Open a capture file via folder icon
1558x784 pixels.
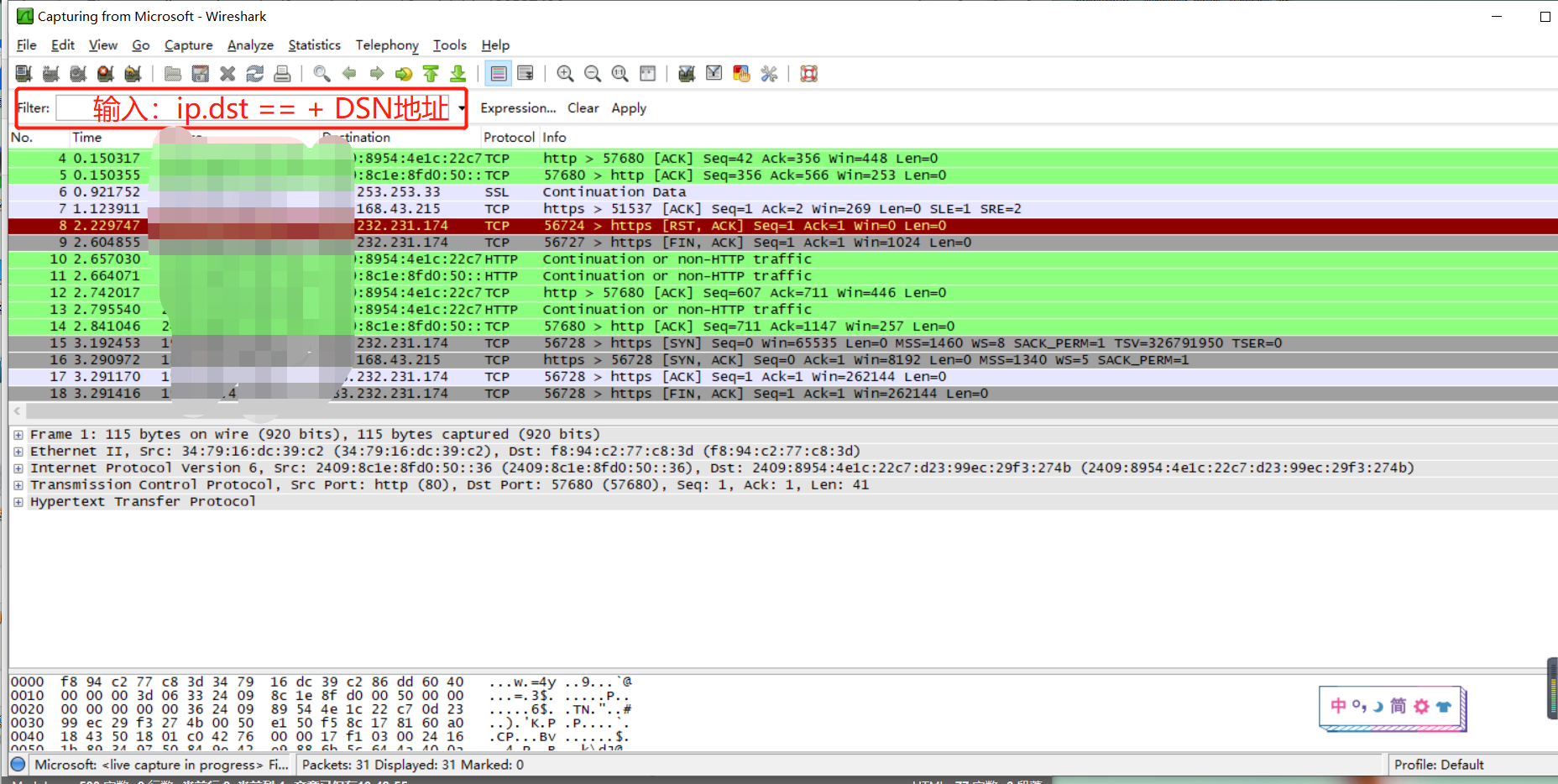click(173, 74)
